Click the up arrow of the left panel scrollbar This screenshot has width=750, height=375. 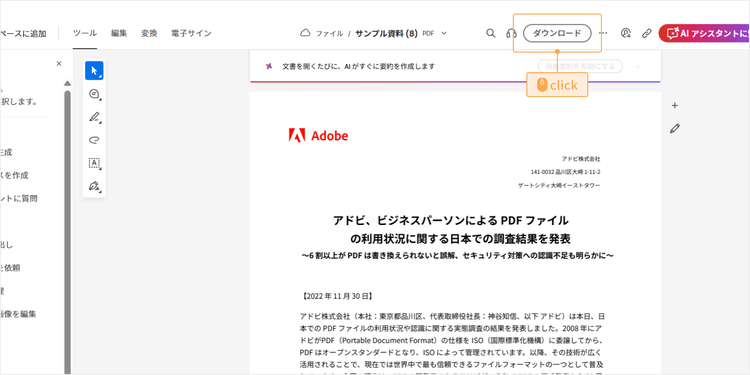pos(67,84)
